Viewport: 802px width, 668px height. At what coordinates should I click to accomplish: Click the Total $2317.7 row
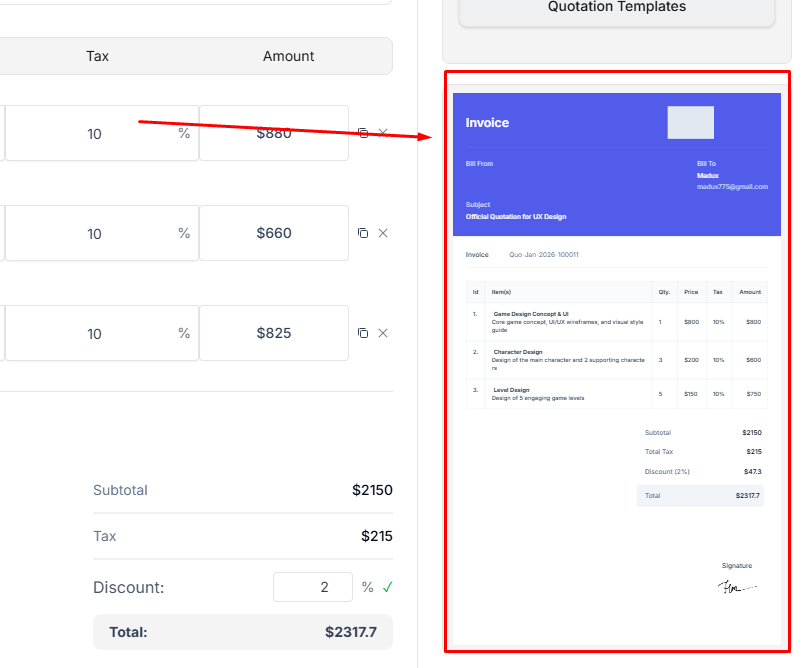pos(700,495)
